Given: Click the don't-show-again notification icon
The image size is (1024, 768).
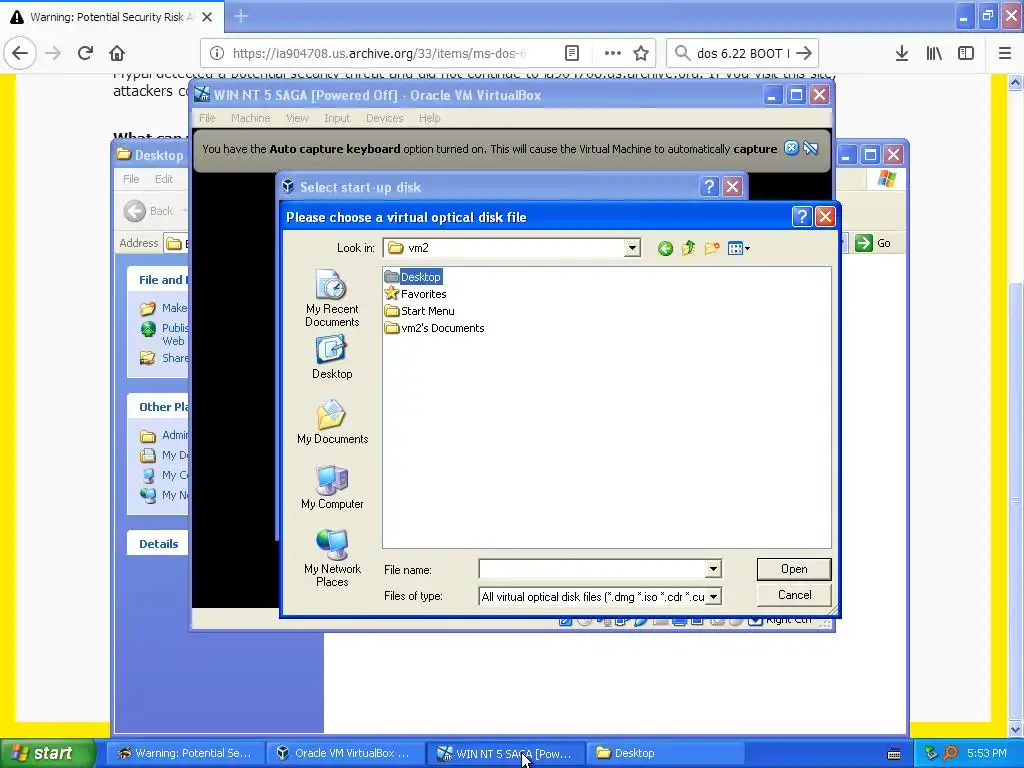Looking at the screenshot, I should (811, 148).
